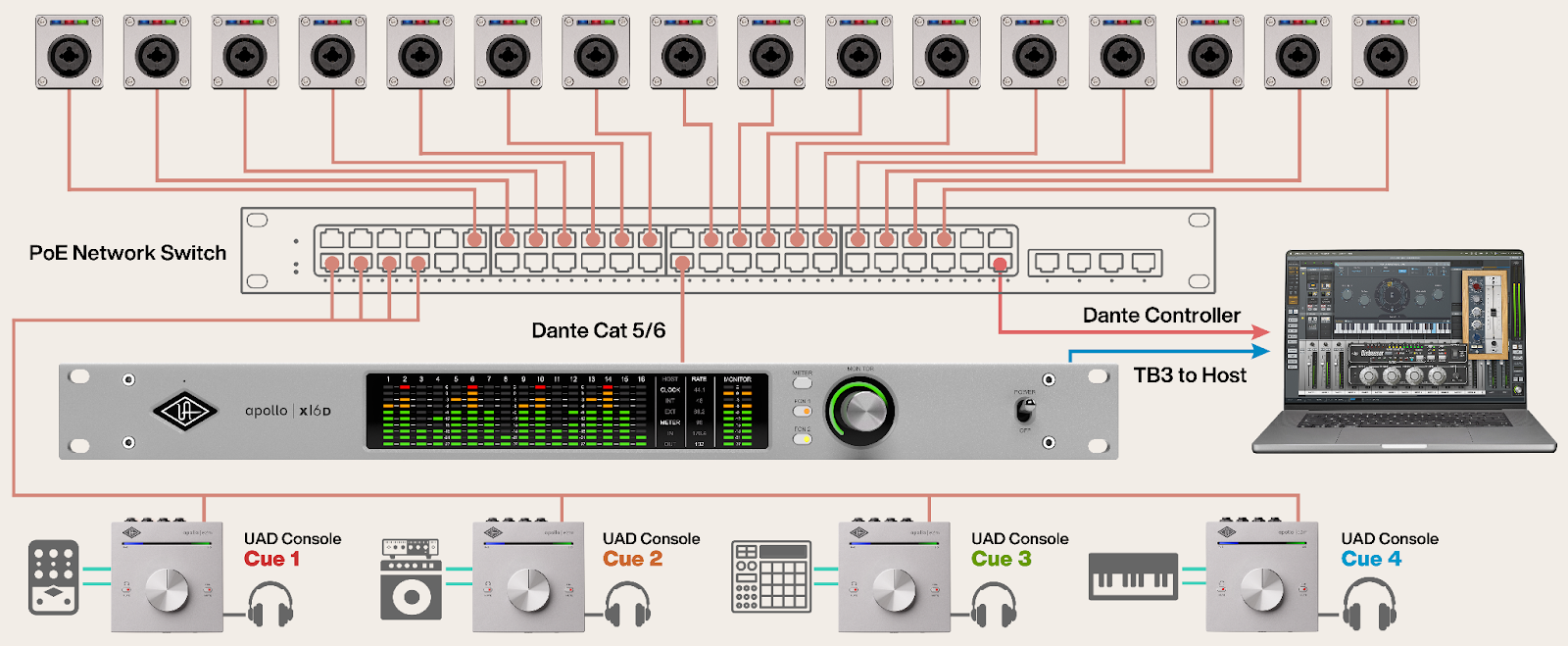Click the RATE column on the Apollo display
Image resolution: width=1568 pixels, height=646 pixels.
coord(699,411)
